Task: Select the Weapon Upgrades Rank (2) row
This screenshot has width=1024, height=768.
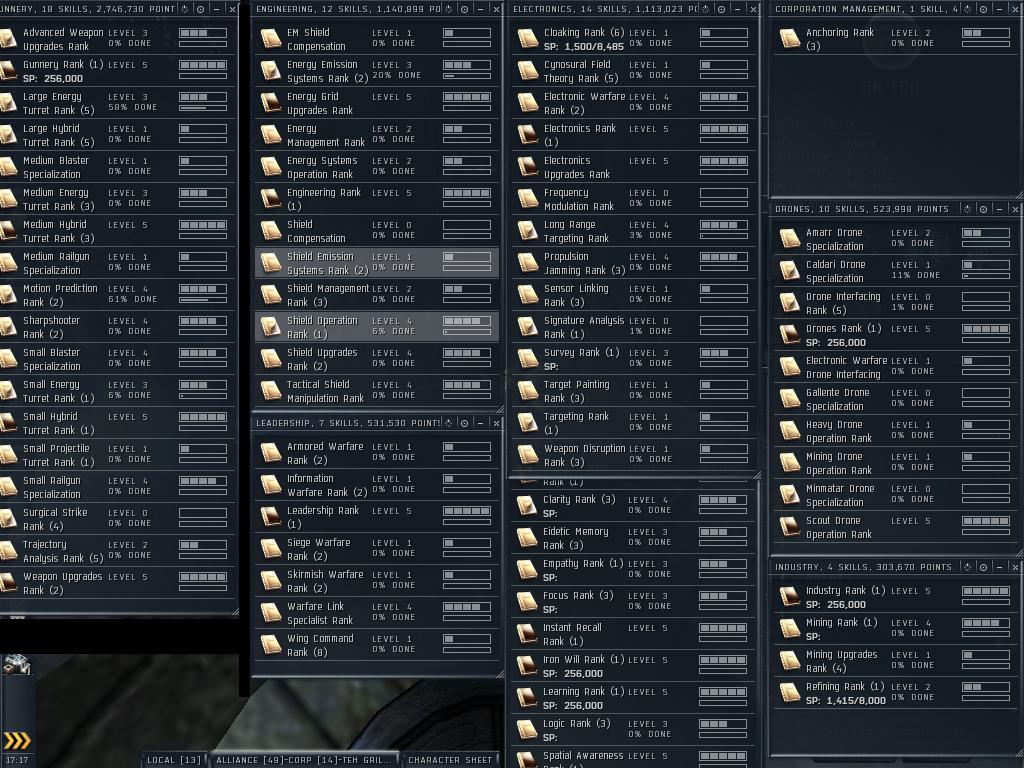Action: click(118, 583)
